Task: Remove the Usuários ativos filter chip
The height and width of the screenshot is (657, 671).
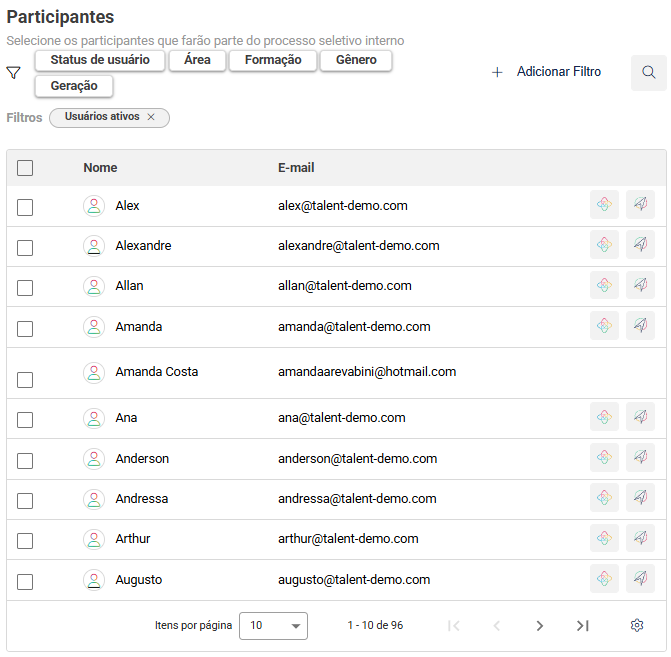Action: tap(151, 117)
